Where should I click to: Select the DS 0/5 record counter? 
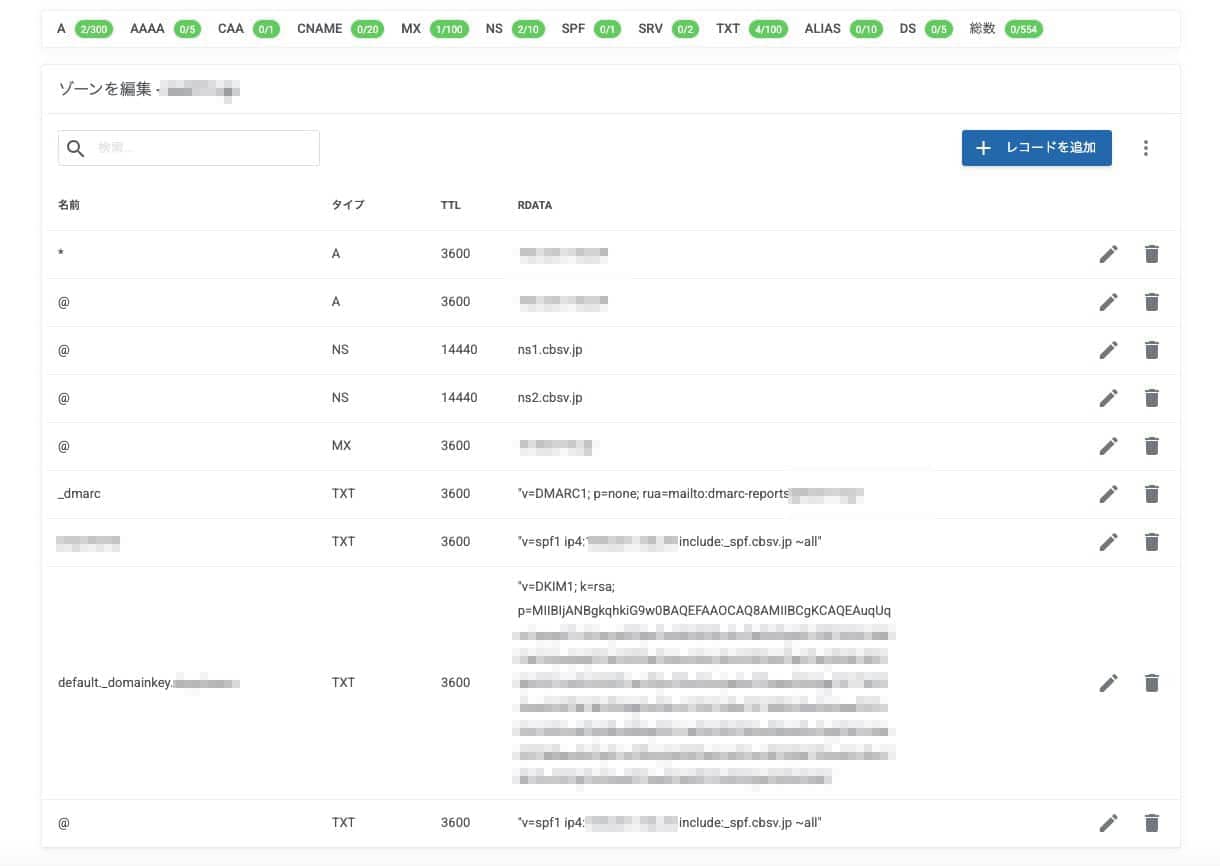click(x=925, y=29)
